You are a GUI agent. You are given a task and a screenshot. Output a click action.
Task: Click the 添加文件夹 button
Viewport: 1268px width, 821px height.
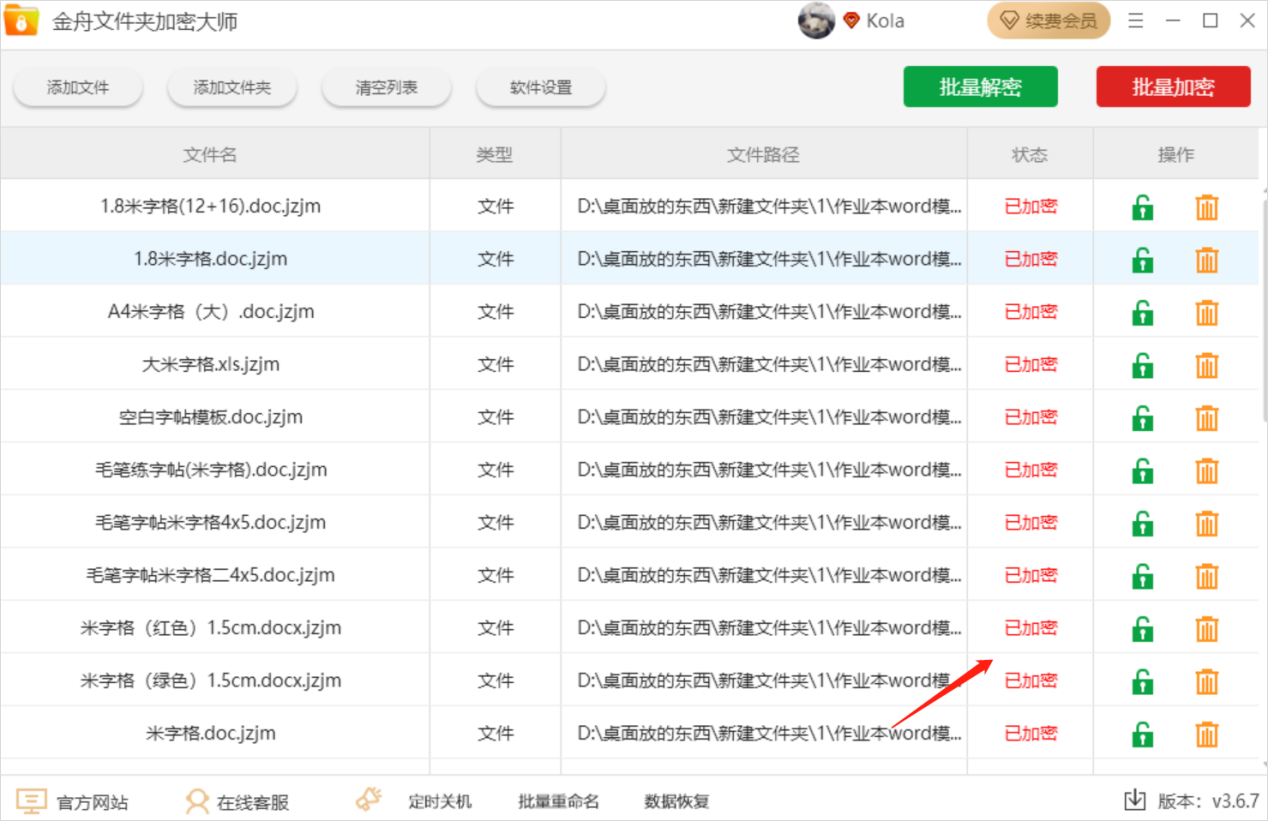[232, 87]
